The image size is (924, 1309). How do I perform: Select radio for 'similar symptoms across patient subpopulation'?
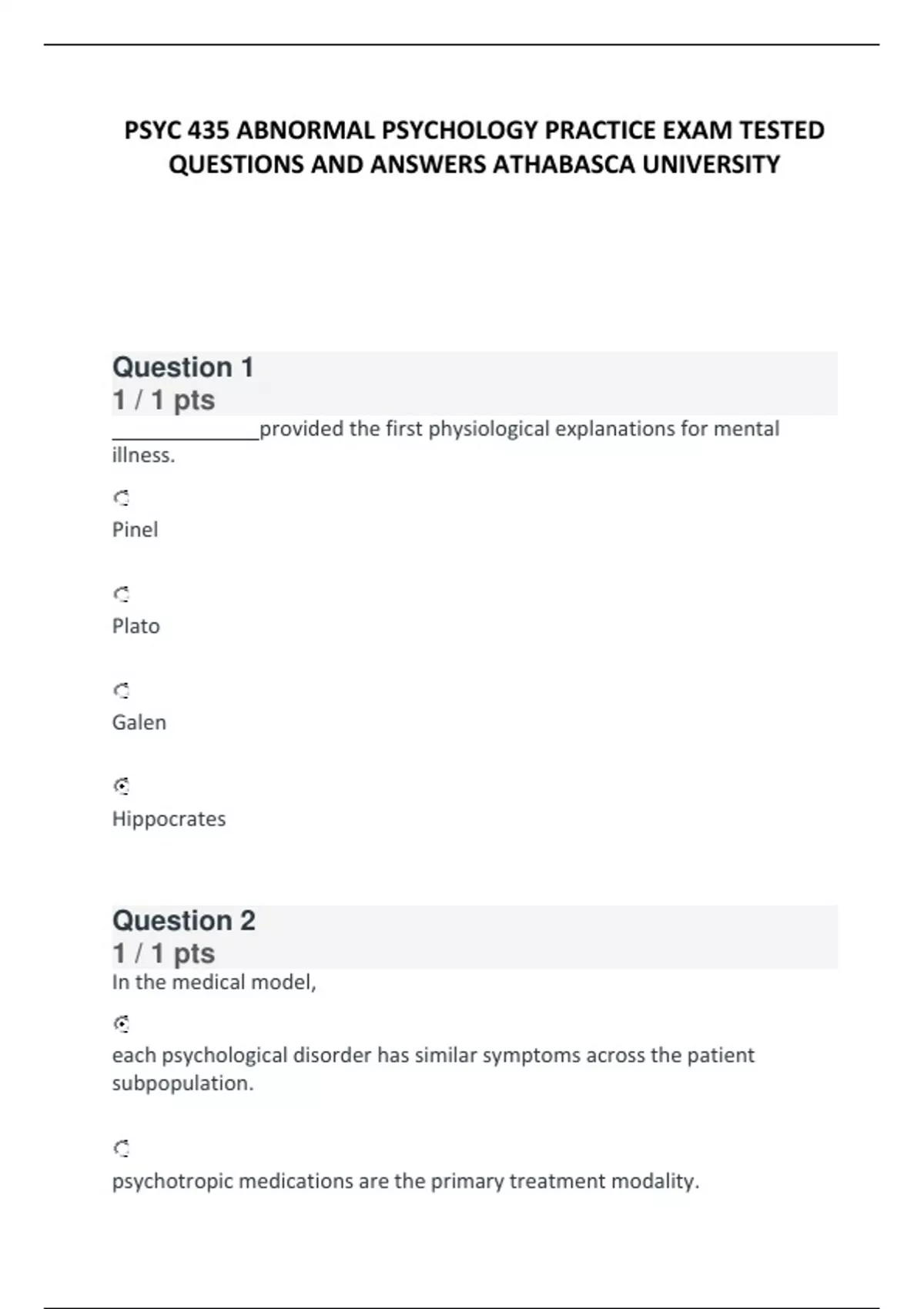[x=121, y=1024]
